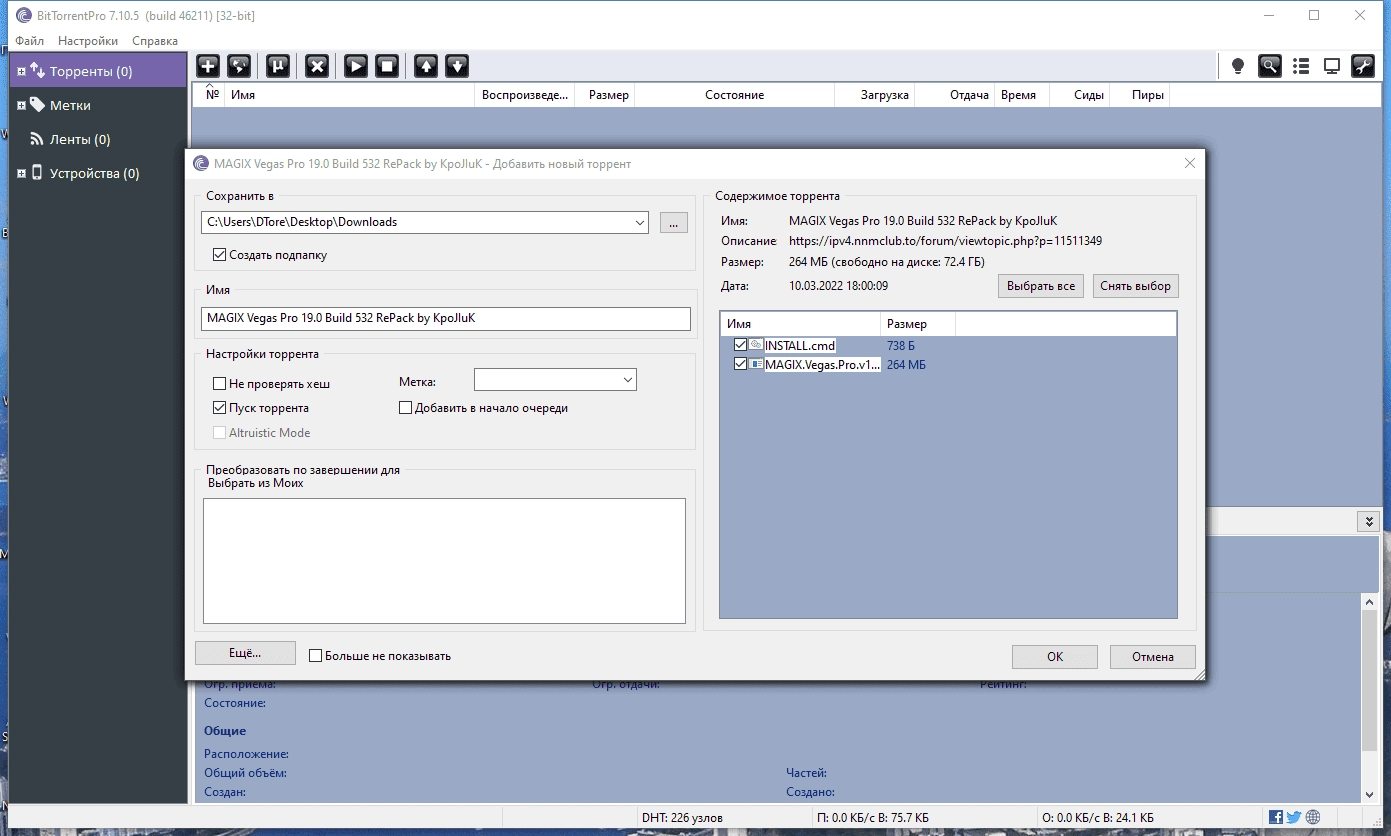Click the details pane vertical scrollbar thumb
Image resolution: width=1391 pixels, height=836 pixels.
click(x=1370, y=680)
